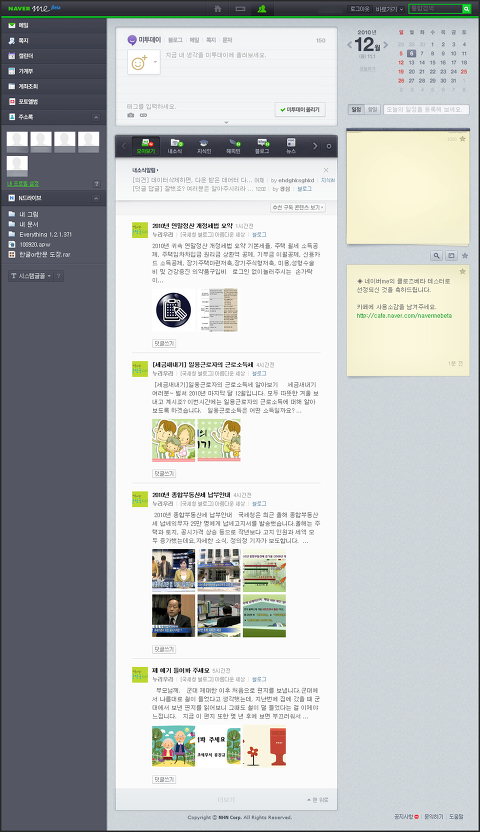Go to next month in calendar
This screenshot has width=480, height=832.
[386, 45]
